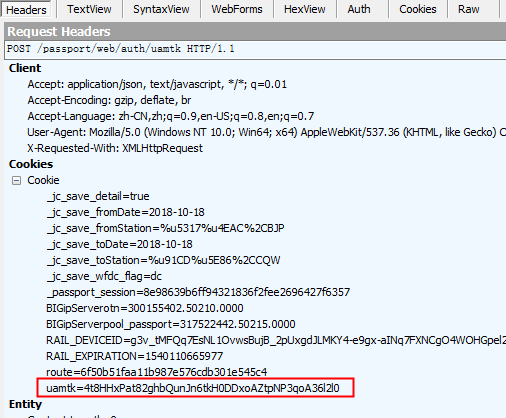Select the uamtk cookie value row
The width and height of the screenshot is (506, 418).
tap(193, 388)
